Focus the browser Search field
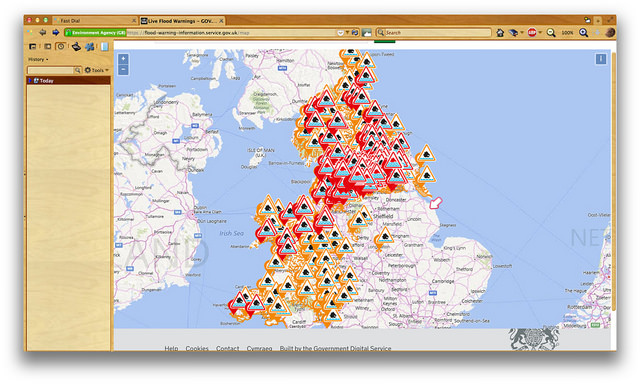This screenshot has width=640, height=384. click(x=438, y=33)
